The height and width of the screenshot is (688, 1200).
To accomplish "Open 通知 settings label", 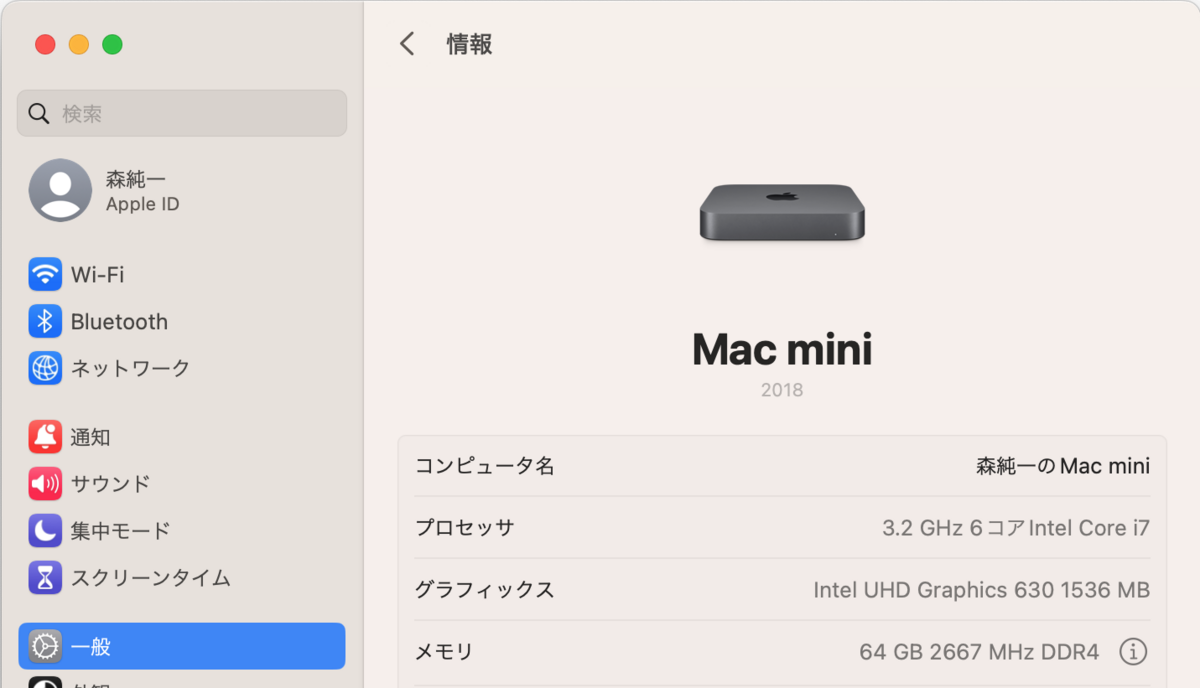I will click(x=90, y=437).
